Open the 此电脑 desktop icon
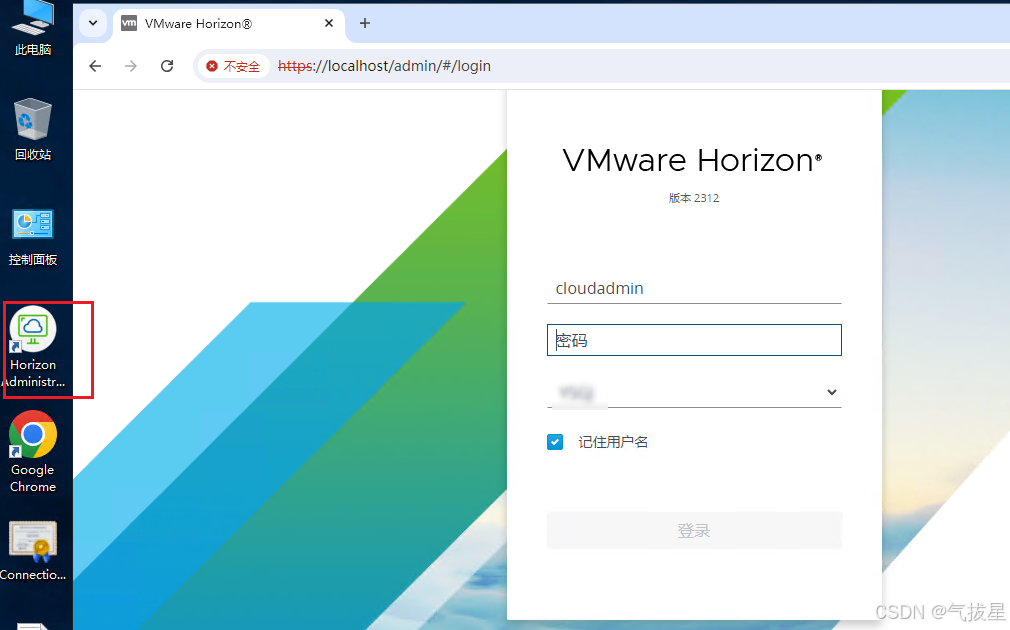 (x=33, y=28)
